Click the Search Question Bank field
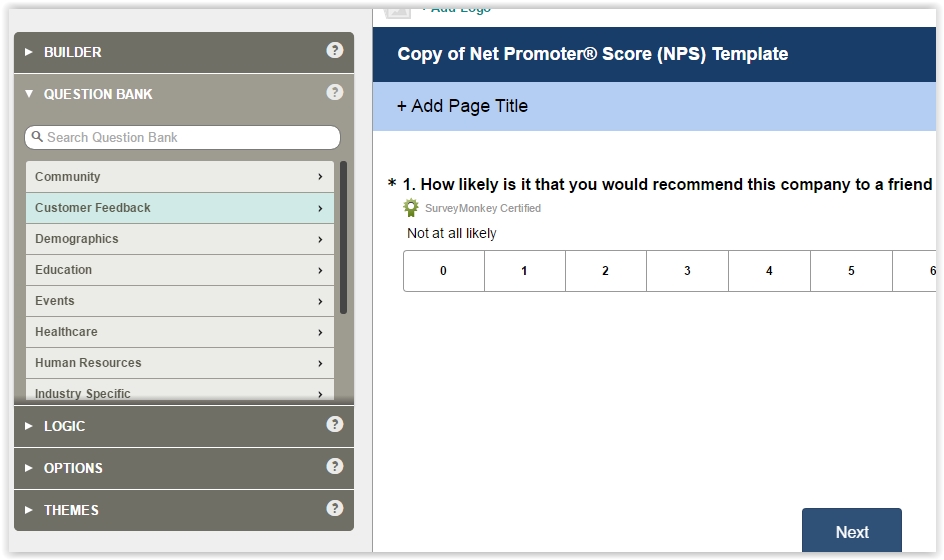Image resolution: width=944 pixels, height=560 pixels. click(x=190, y=137)
